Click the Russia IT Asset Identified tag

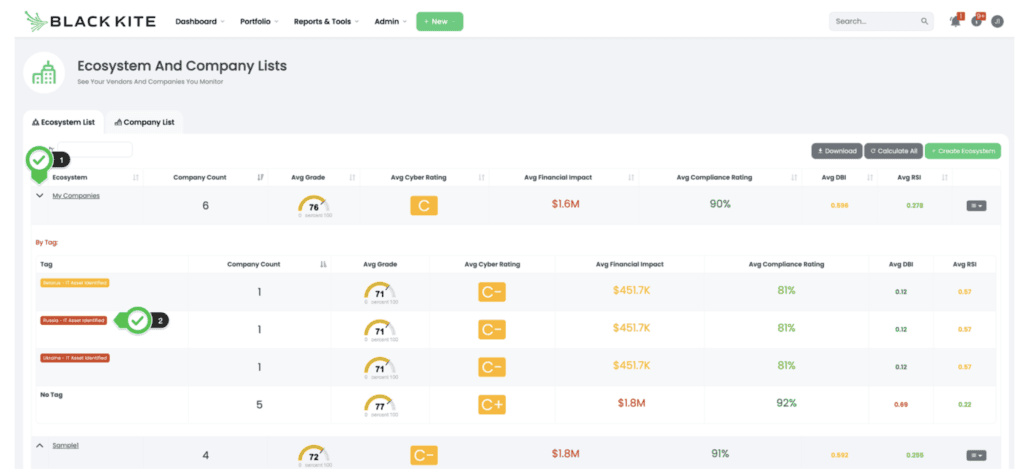pos(73,320)
